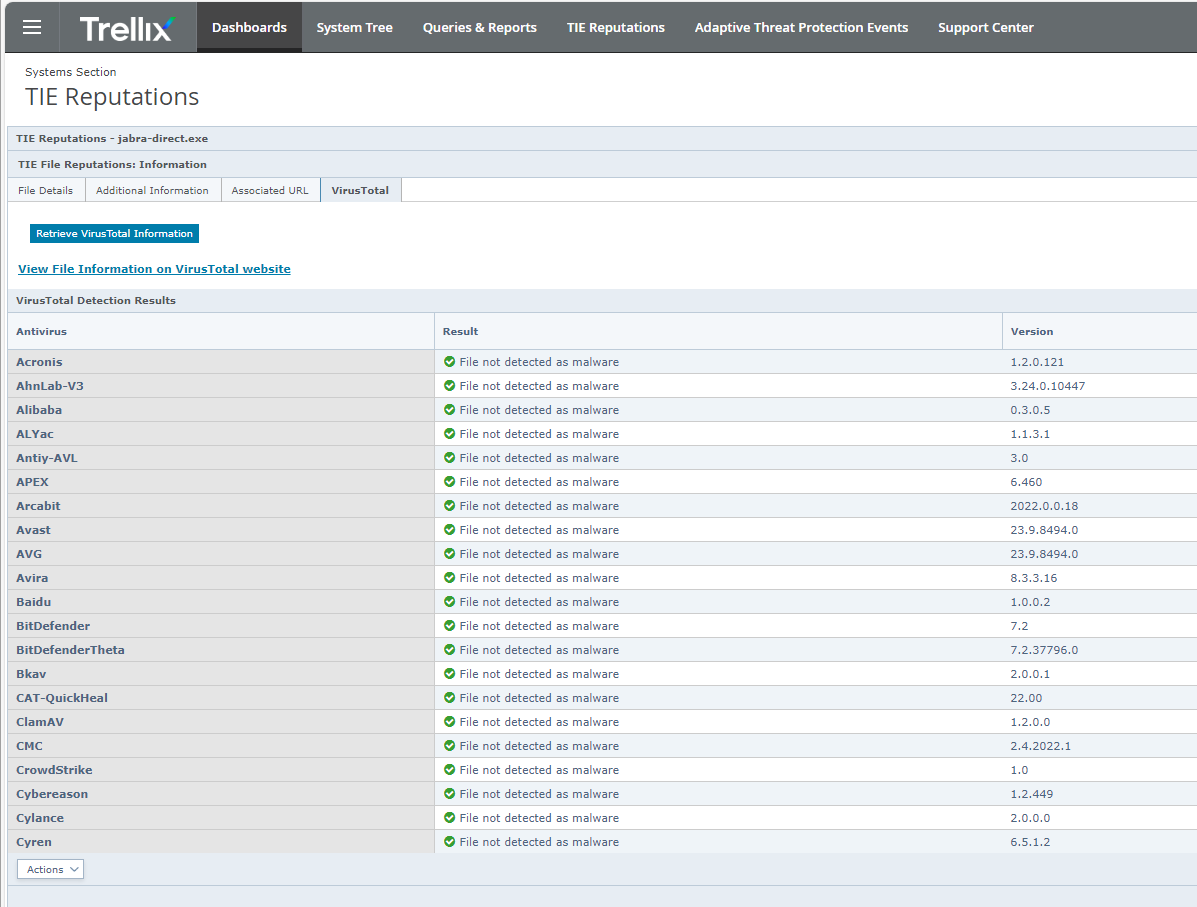
Task: Click green check icon in Bkav row
Action: click(x=450, y=673)
